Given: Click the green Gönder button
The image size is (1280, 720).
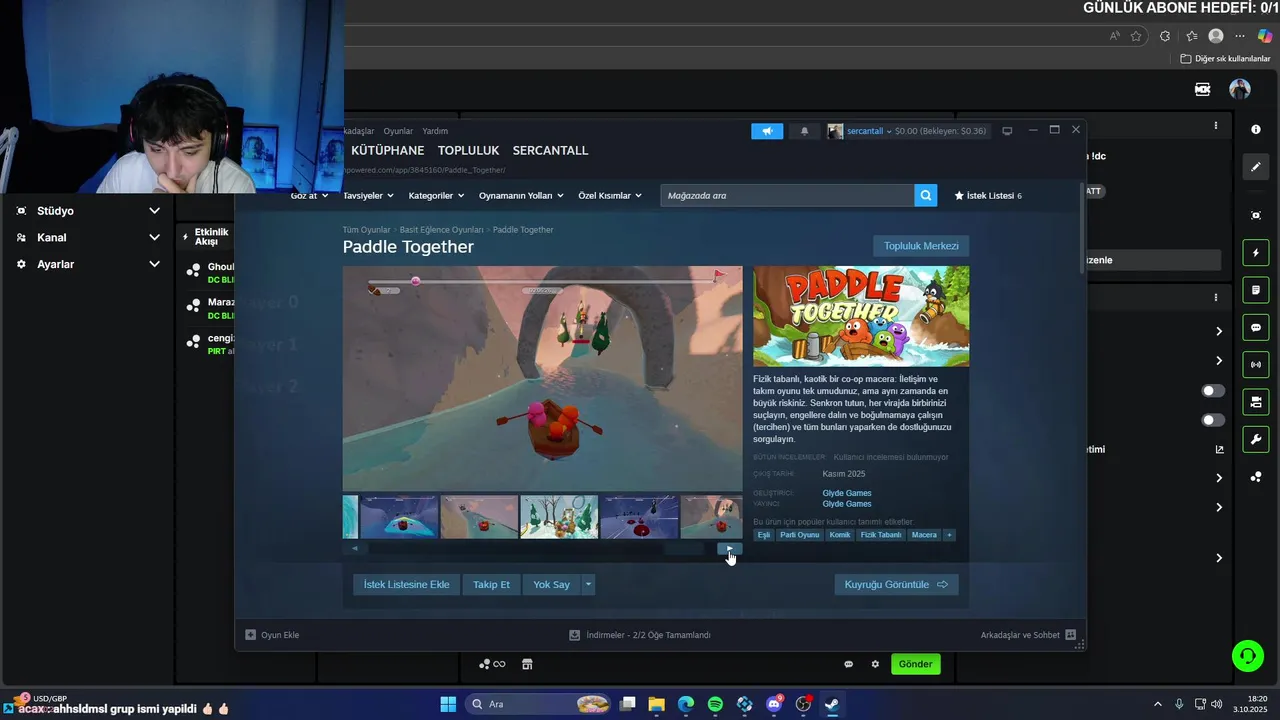Looking at the screenshot, I should (915, 664).
